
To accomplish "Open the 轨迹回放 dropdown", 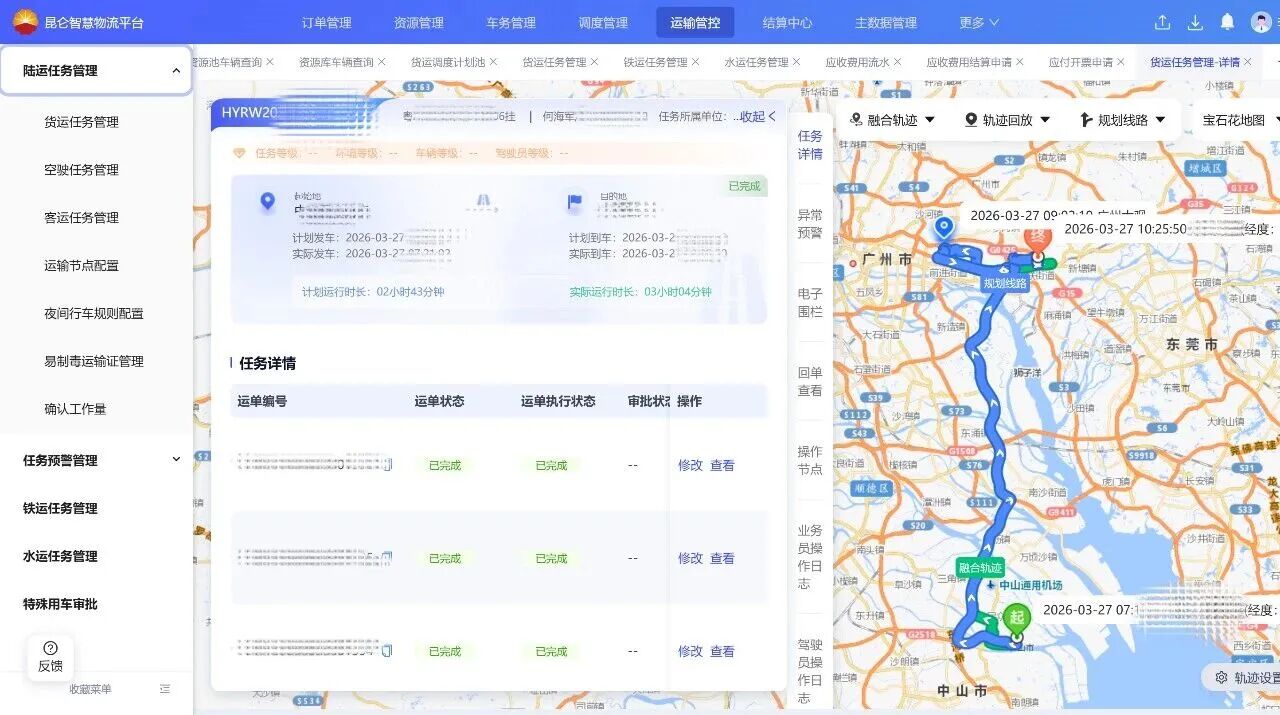I will point(1007,120).
